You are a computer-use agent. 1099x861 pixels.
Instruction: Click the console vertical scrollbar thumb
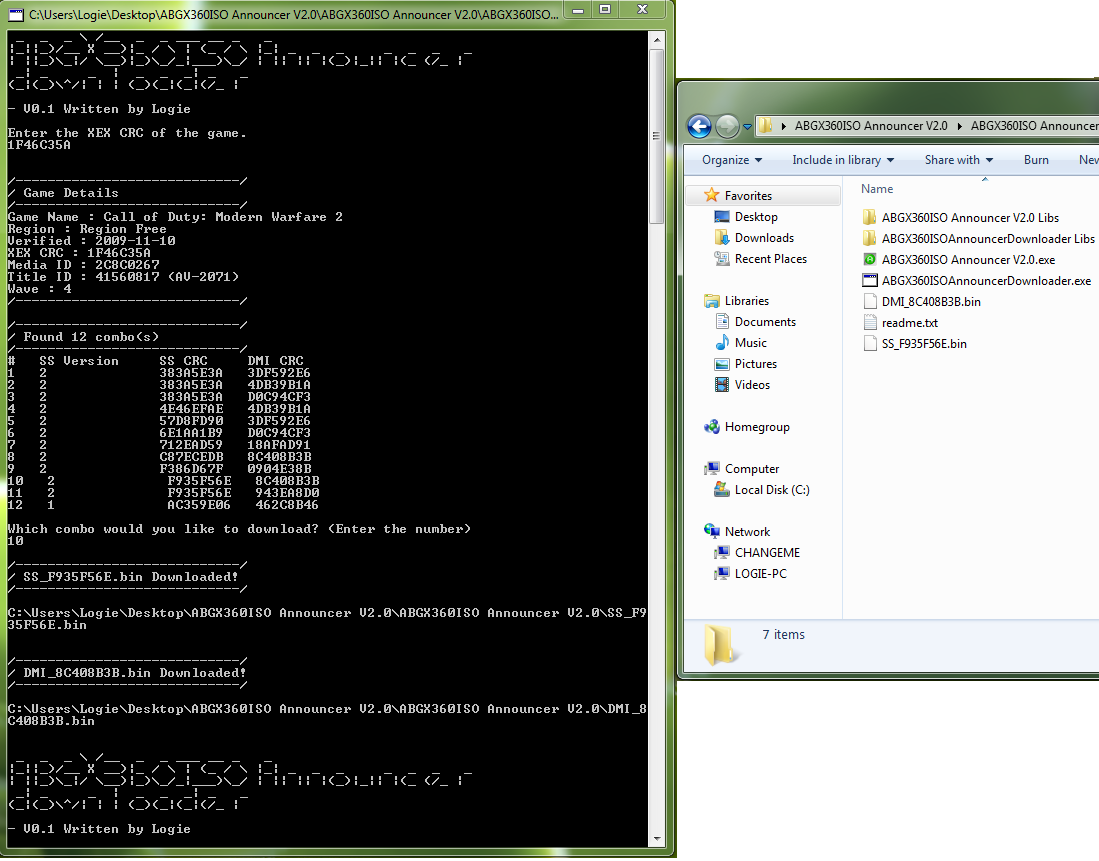[x=657, y=136]
